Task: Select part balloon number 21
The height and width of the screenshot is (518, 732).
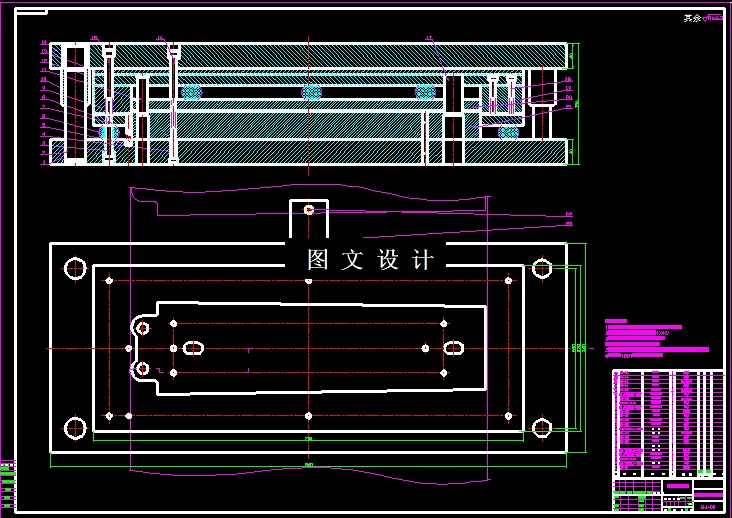Action: pyautogui.click(x=569, y=106)
